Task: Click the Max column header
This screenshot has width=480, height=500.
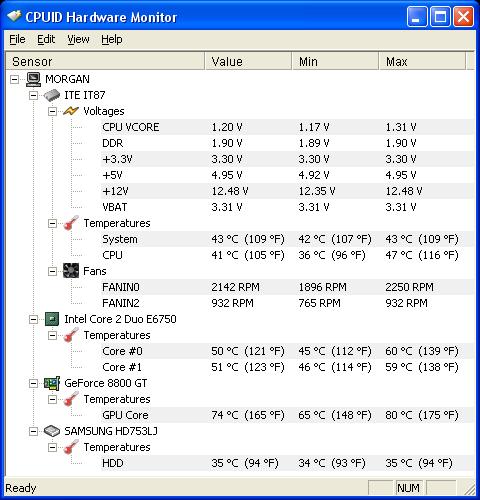Action: (422, 61)
